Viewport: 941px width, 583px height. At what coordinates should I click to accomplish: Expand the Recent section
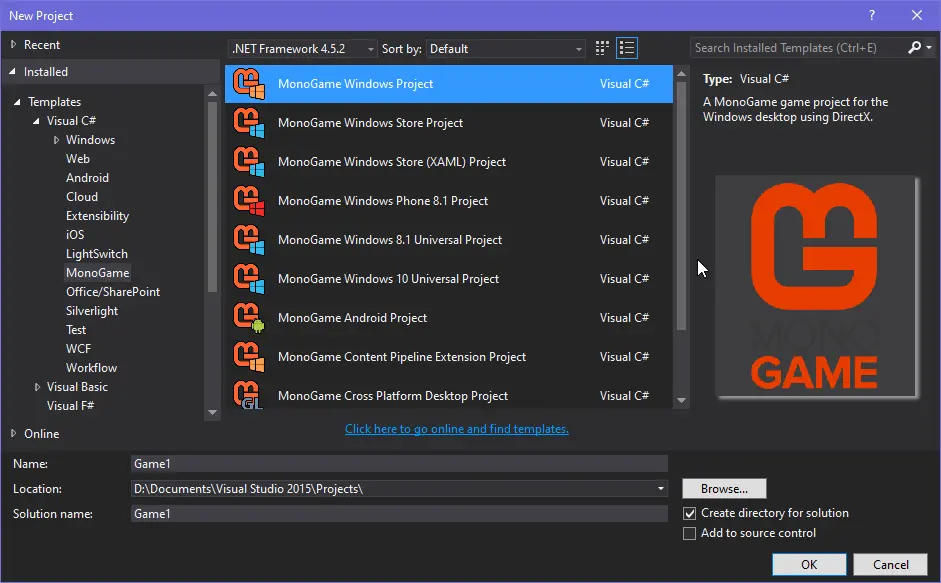(x=13, y=44)
